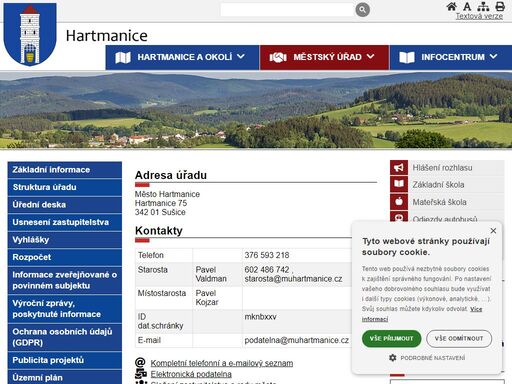Click the printer icon
Screen dimensions: 512x384
tap(500, 6)
